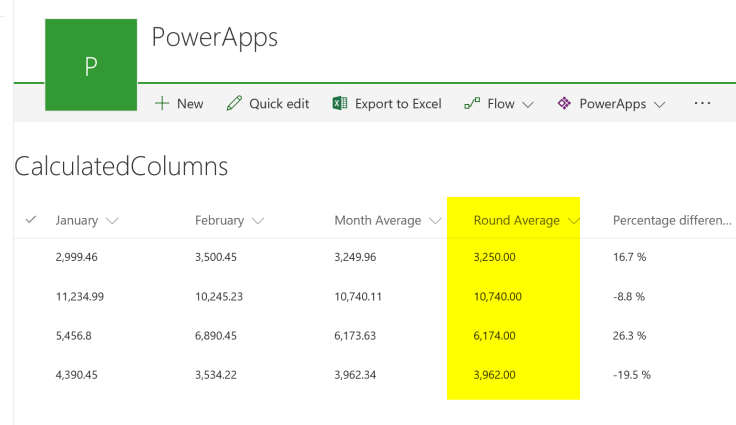Click the PowerApps diamond icon in toolbar

click(x=564, y=104)
